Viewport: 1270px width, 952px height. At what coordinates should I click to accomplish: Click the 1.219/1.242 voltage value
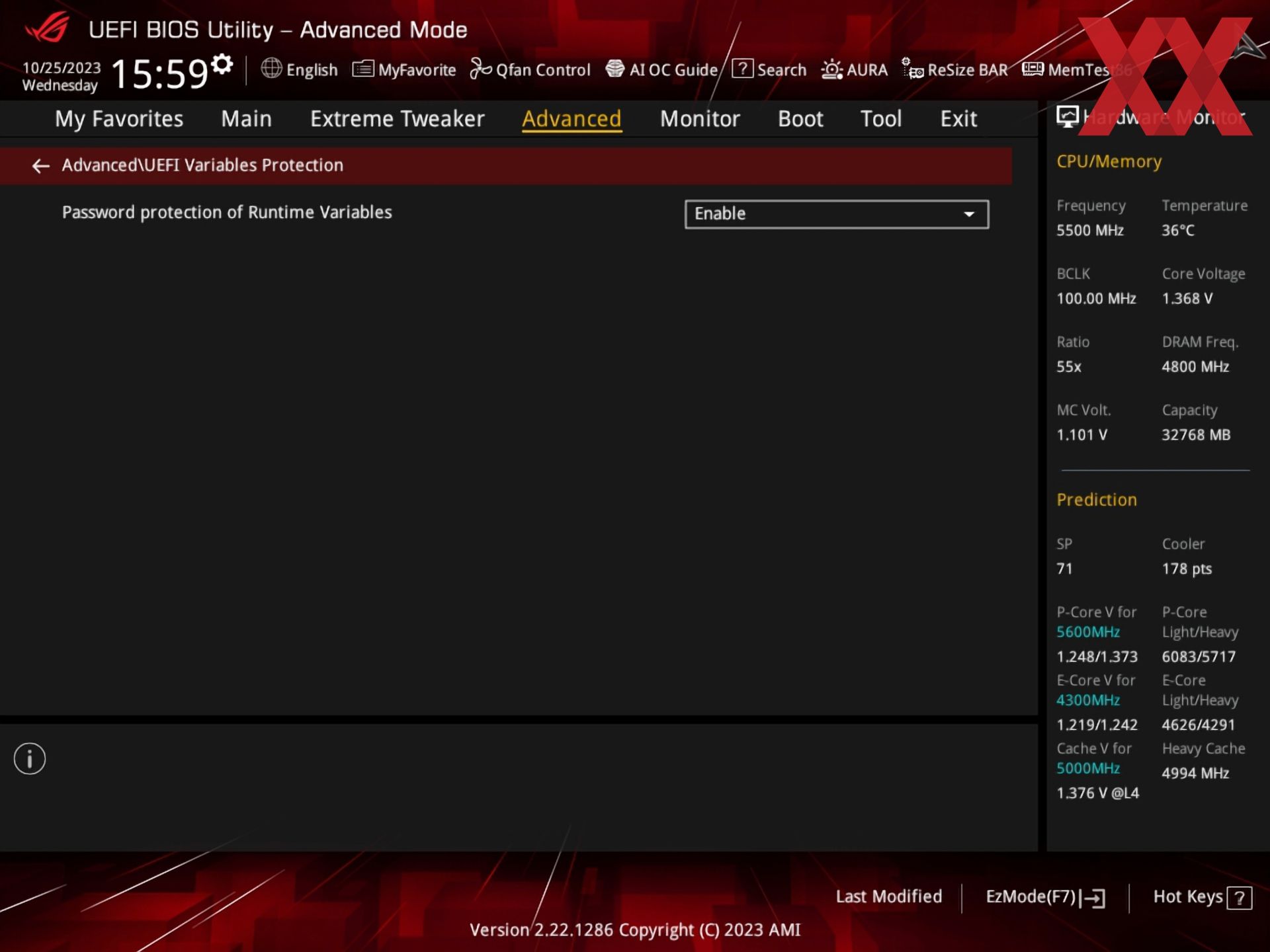1097,725
